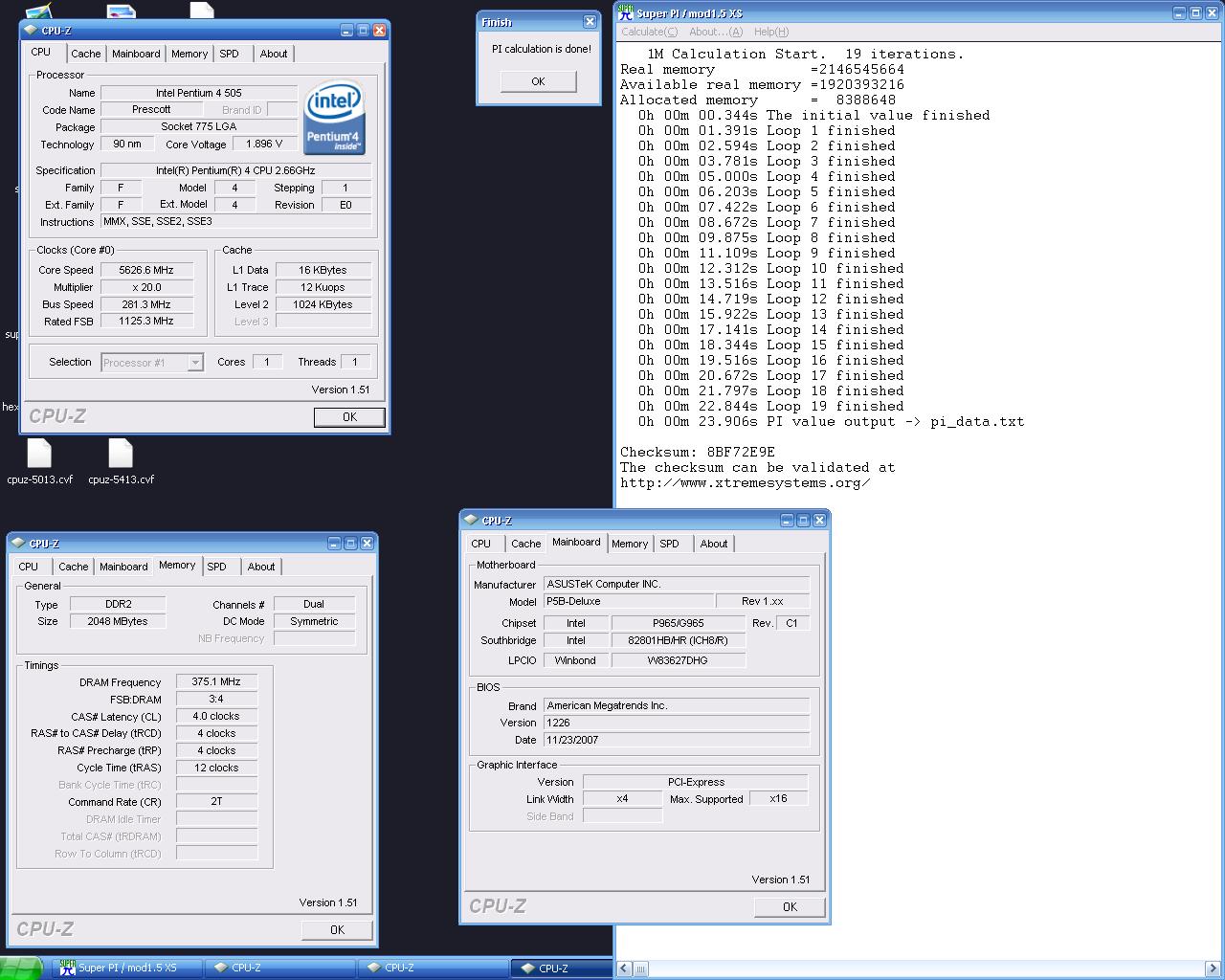Screen dimensions: 1225x980
Task: Click the http://www.xtremesystems.org/ text
Action: (746, 483)
